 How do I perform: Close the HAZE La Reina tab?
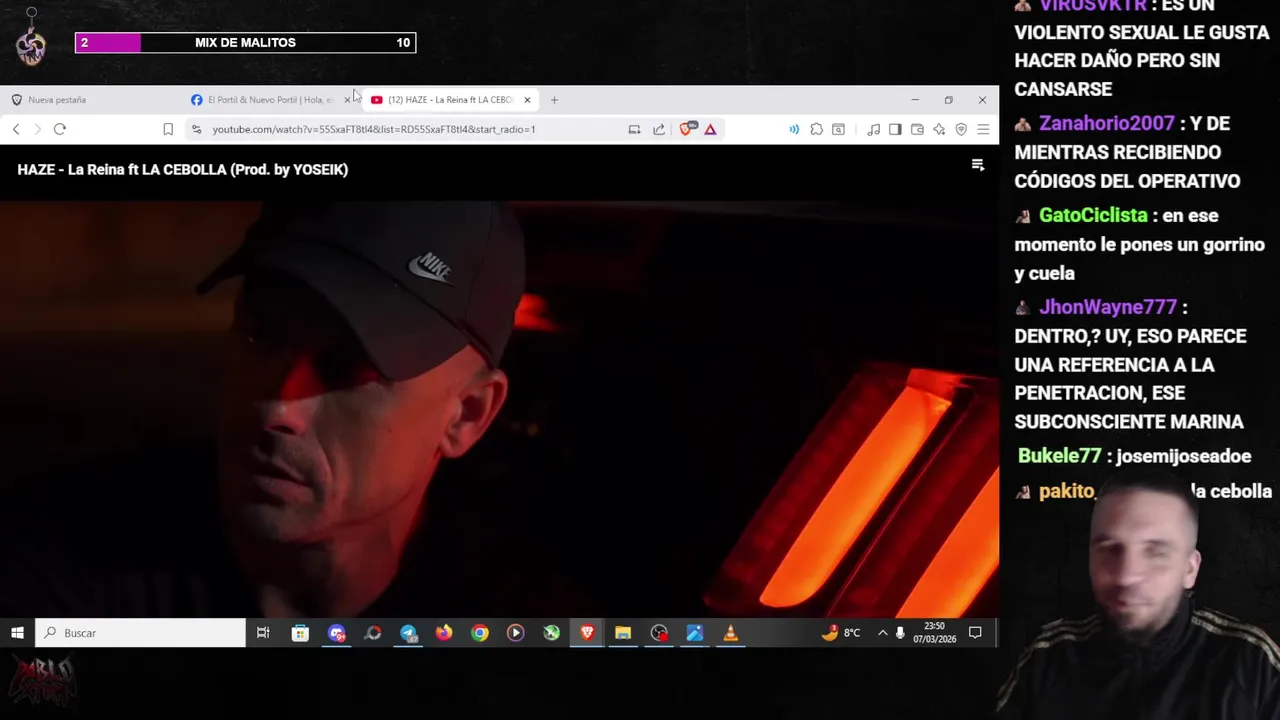527,100
